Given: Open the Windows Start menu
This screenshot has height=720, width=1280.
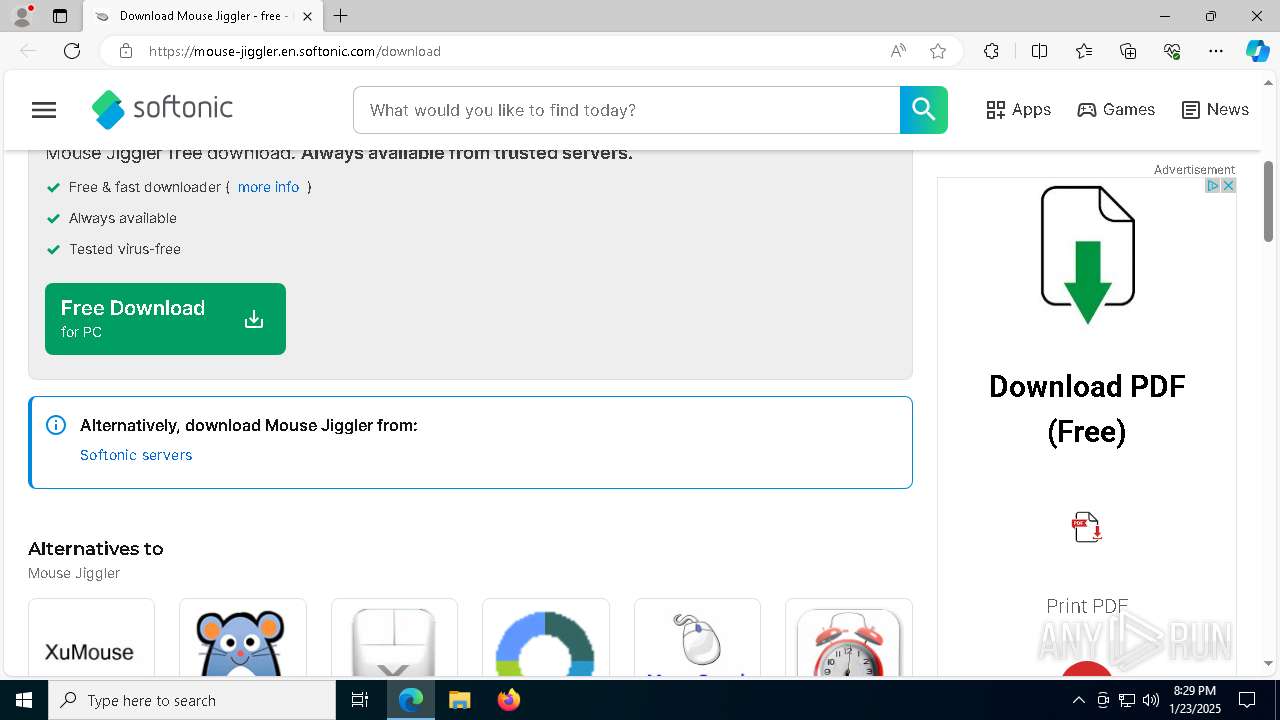Looking at the screenshot, I should (x=24, y=700).
